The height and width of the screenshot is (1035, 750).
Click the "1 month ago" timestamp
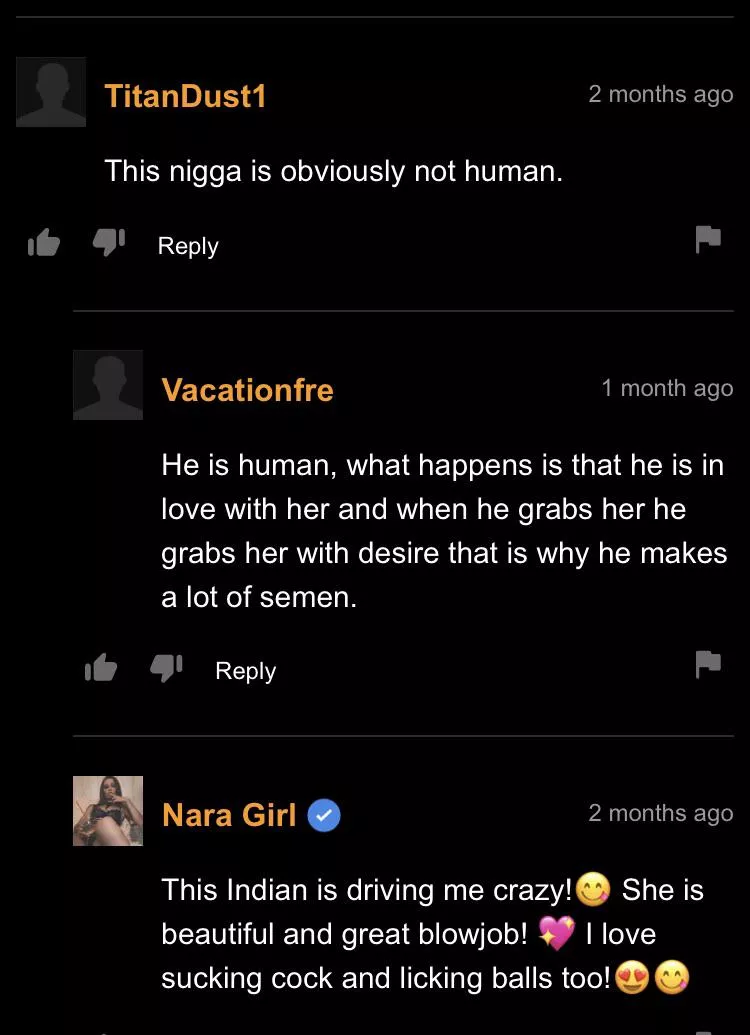667,388
